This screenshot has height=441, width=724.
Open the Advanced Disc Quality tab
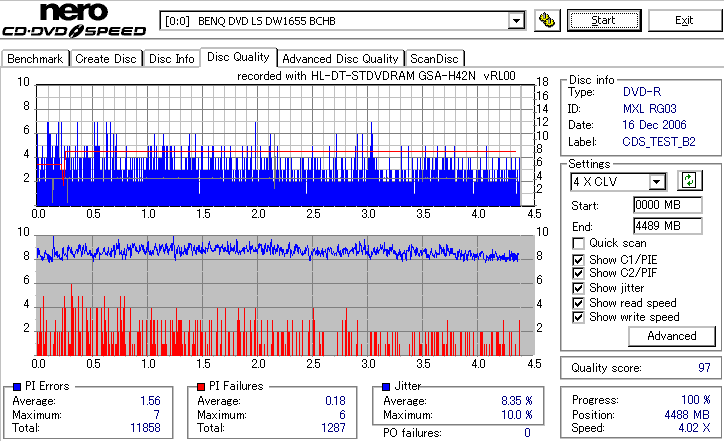pos(340,59)
